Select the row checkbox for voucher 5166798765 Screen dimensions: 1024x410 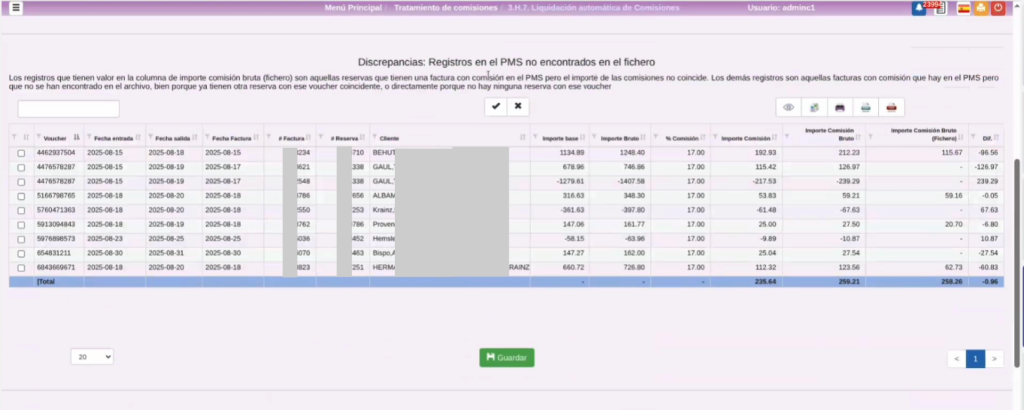[21, 196]
